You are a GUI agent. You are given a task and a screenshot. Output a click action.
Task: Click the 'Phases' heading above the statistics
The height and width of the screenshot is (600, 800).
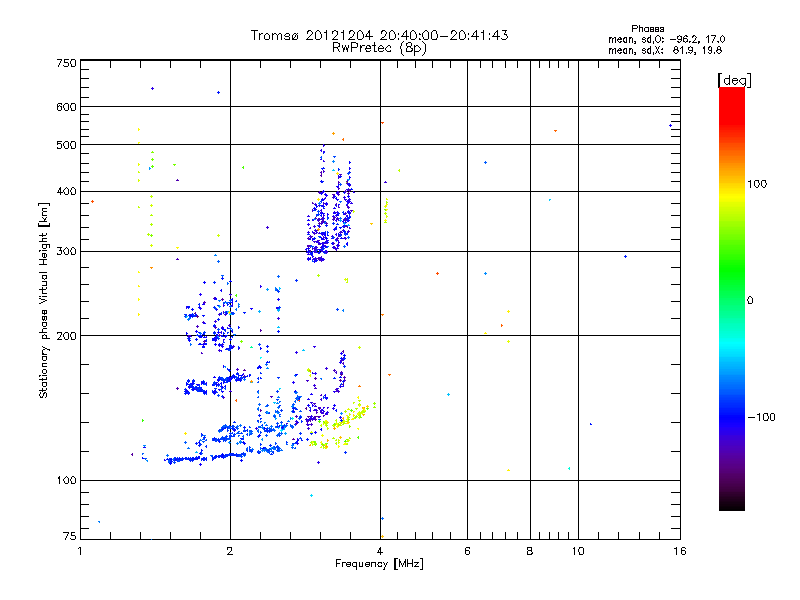click(x=647, y=29)
